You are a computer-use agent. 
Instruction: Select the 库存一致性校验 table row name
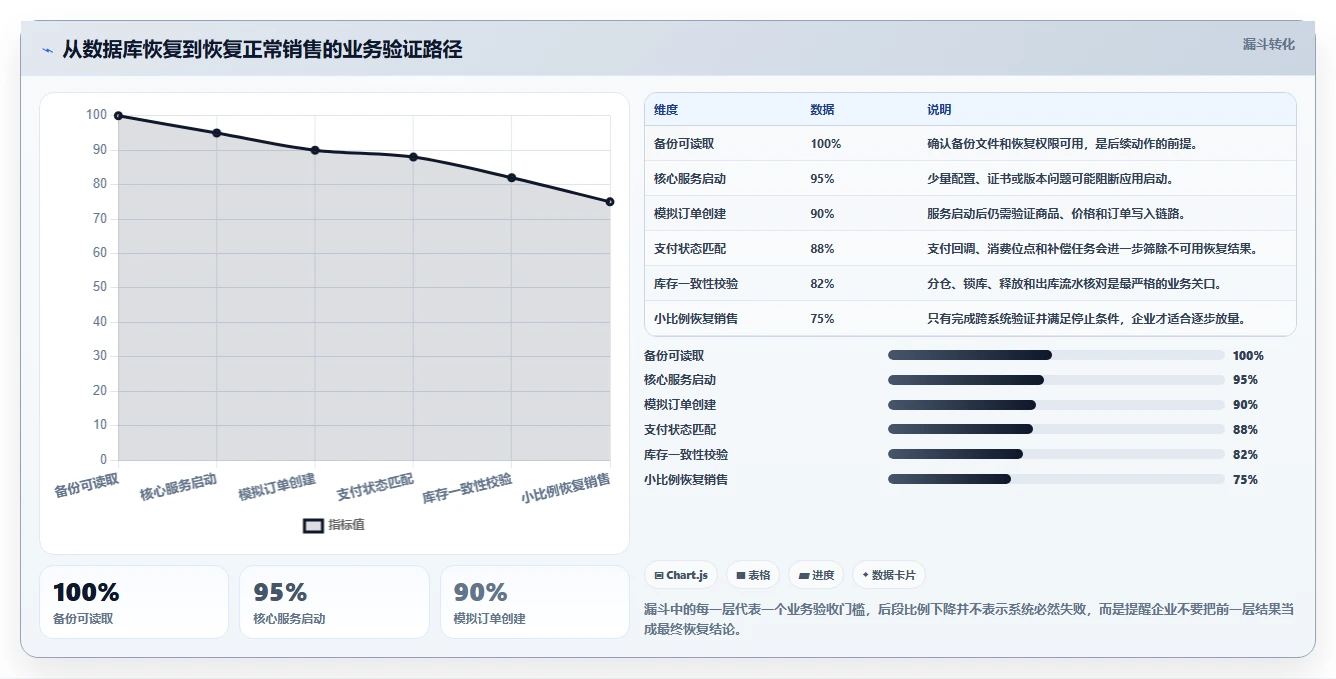coord(696,284)
